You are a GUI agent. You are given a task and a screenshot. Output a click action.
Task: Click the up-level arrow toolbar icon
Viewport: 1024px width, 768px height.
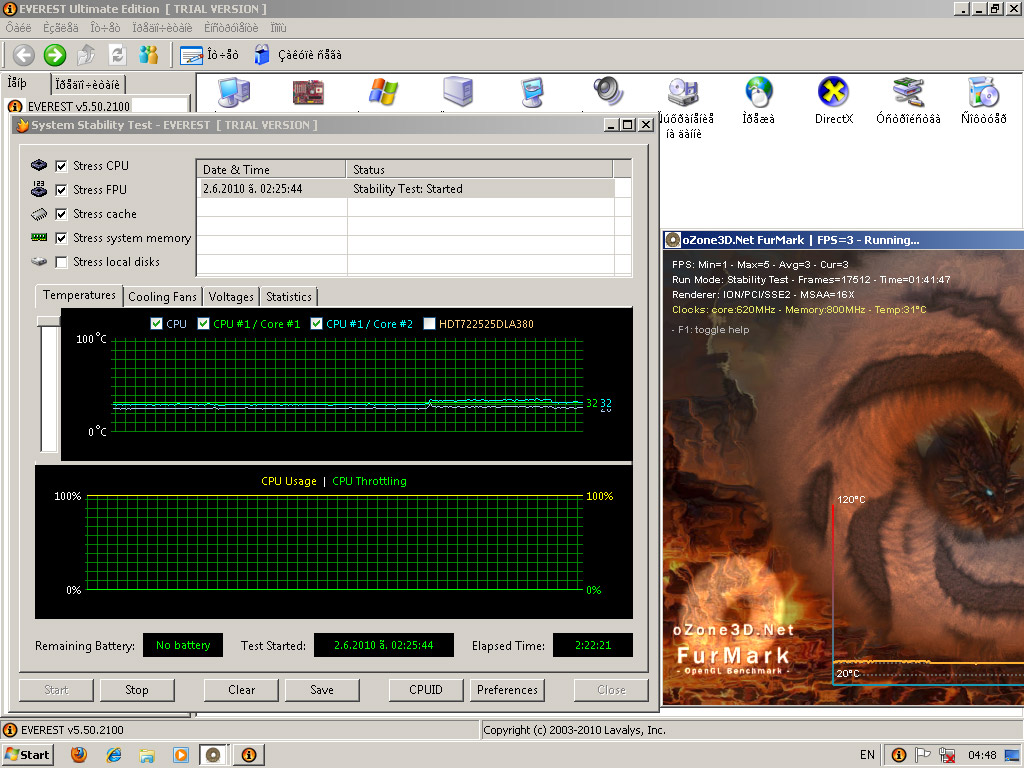(x=86, y=55)
